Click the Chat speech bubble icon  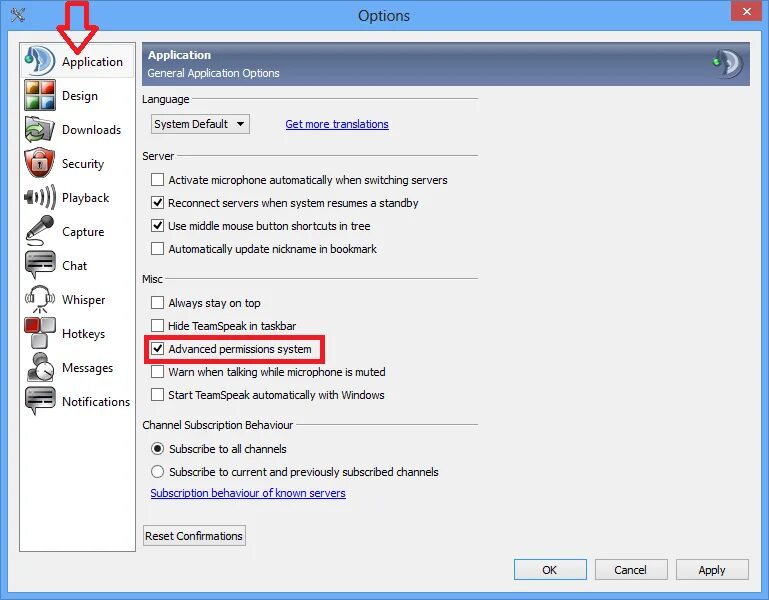tap(40, 265)
